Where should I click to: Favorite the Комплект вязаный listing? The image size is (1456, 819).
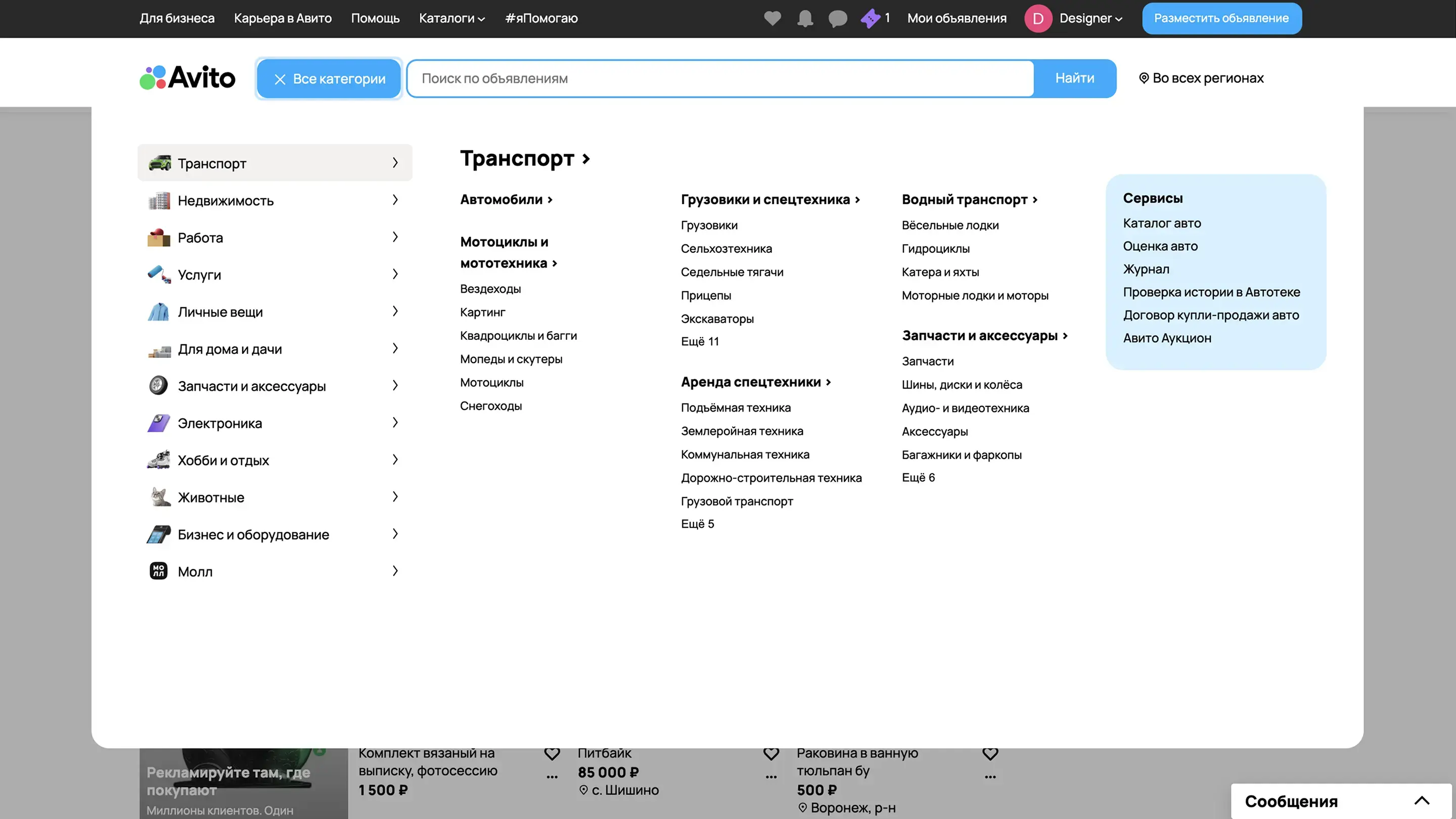pyautogui.click(x=552, y=753)
